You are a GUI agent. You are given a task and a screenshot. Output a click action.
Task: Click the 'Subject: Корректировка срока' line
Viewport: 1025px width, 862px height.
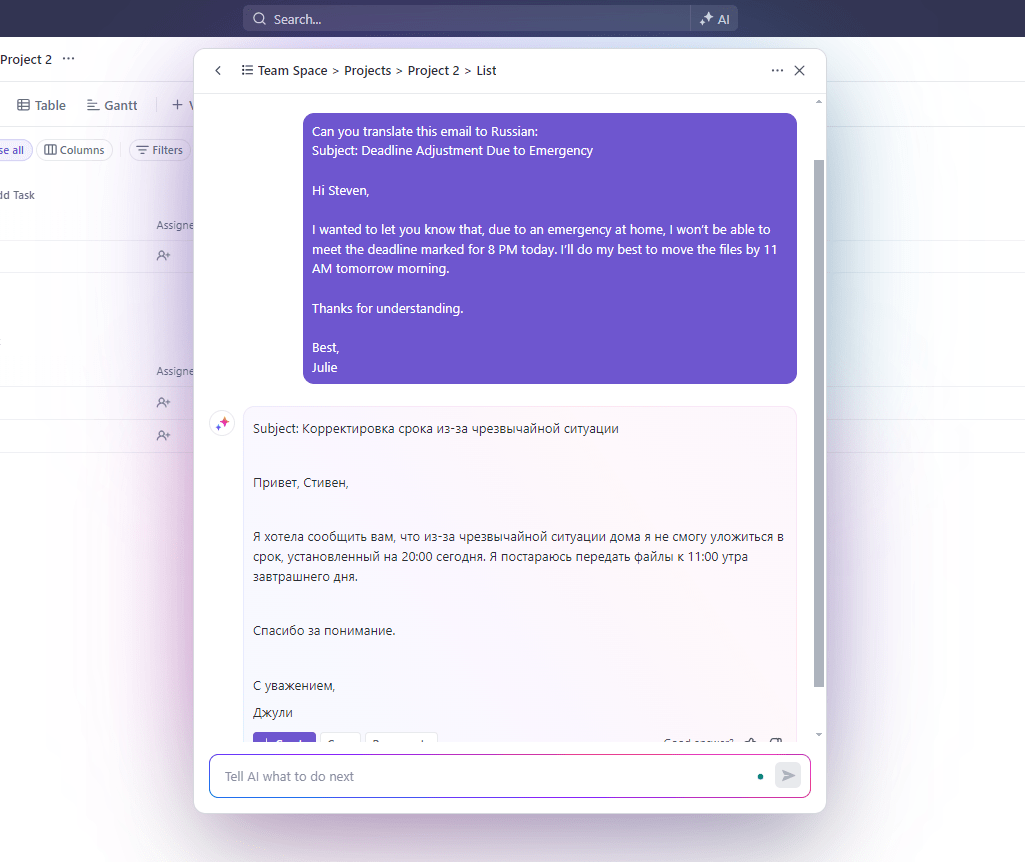click(435, 429)
